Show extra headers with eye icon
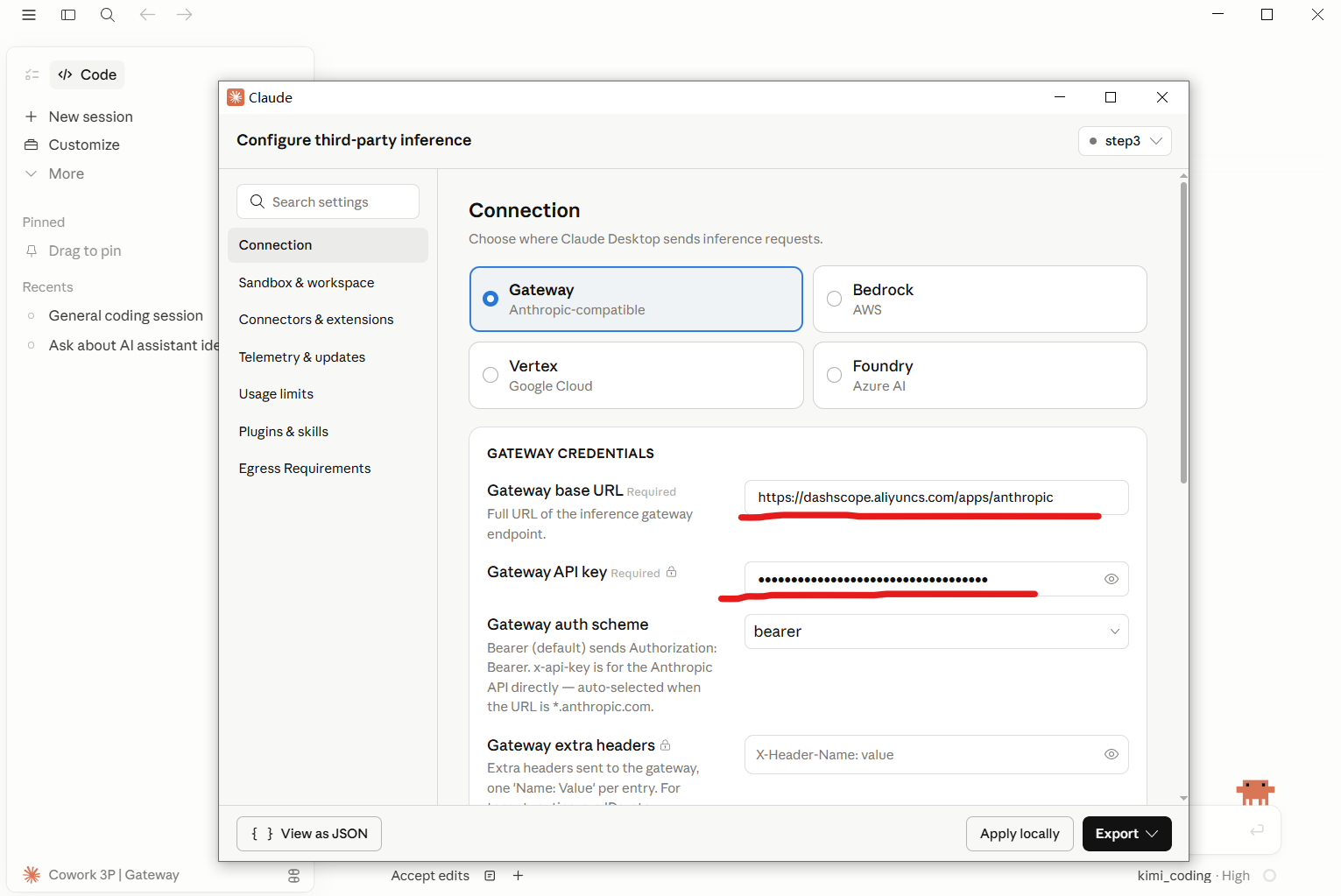The image size is (1341, 896). click(x=1112, y=754)
